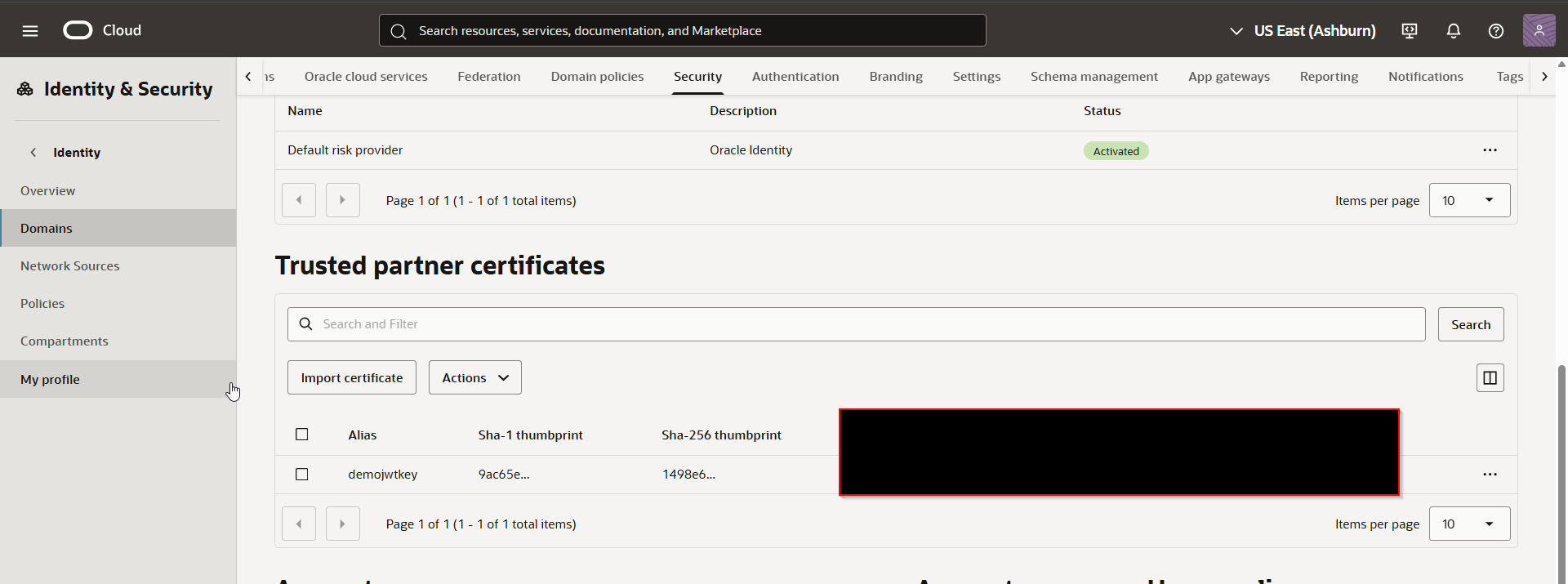Click the Search button for certificates
Screen dimensions: 1568x584
coord(1470,325)
